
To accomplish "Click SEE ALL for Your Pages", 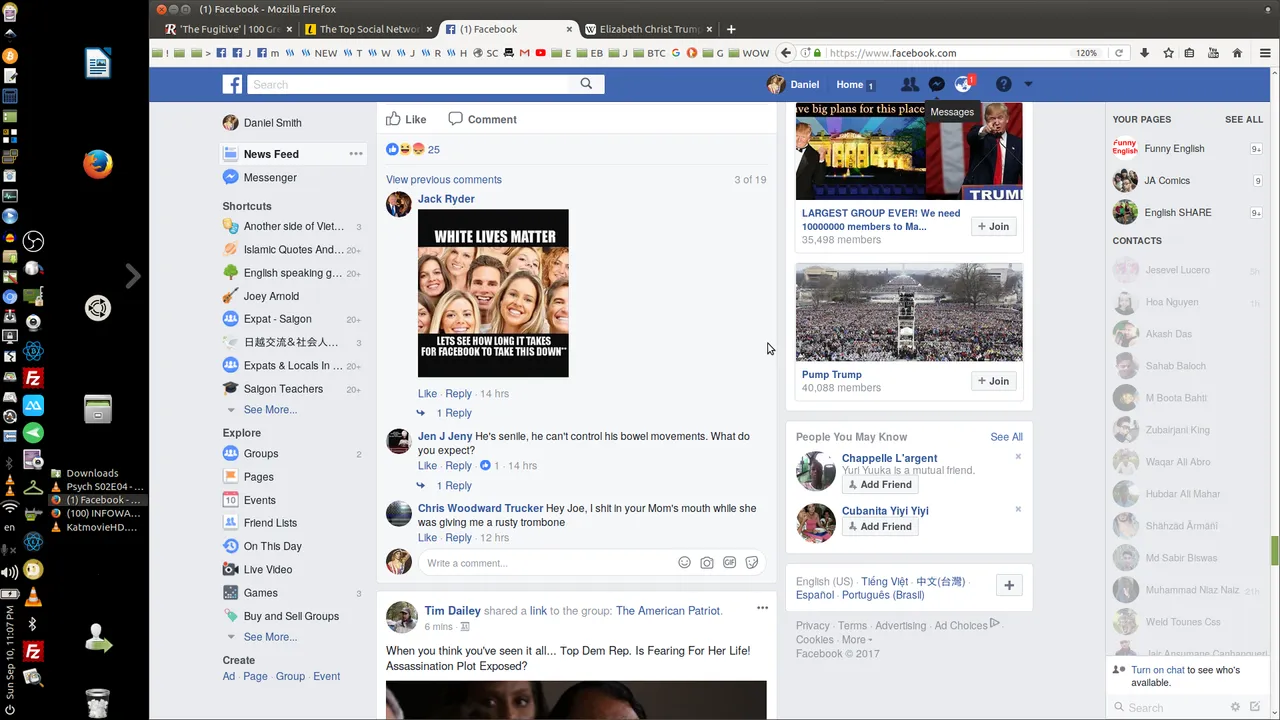I will tap(1244, 120).
